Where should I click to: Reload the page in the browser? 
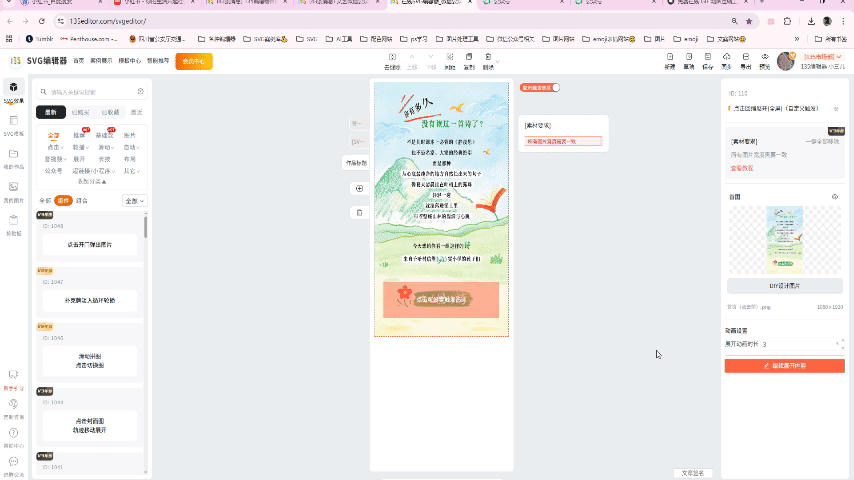pyautogui.click(x=41, y=21)
